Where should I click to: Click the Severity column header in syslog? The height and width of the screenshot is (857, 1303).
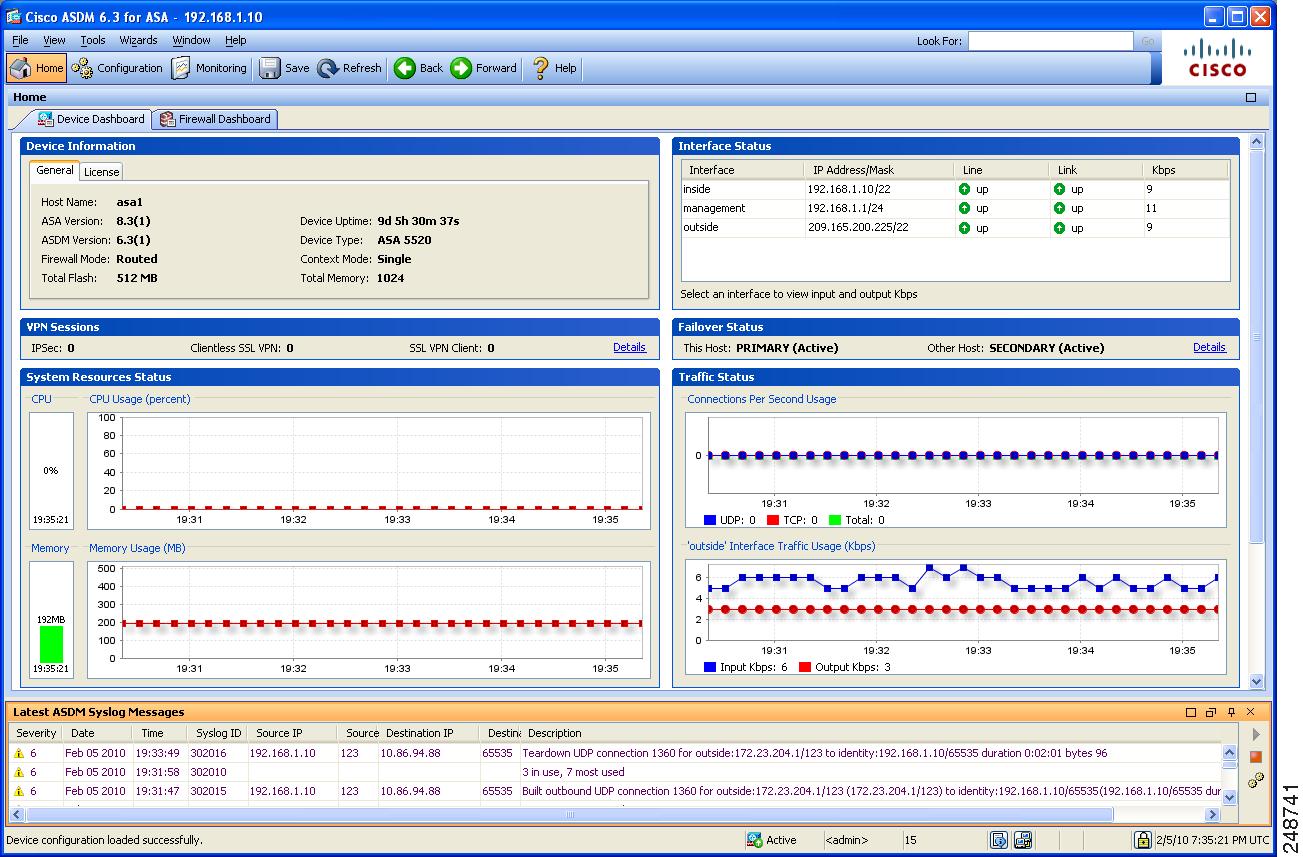tap(36, 733)
